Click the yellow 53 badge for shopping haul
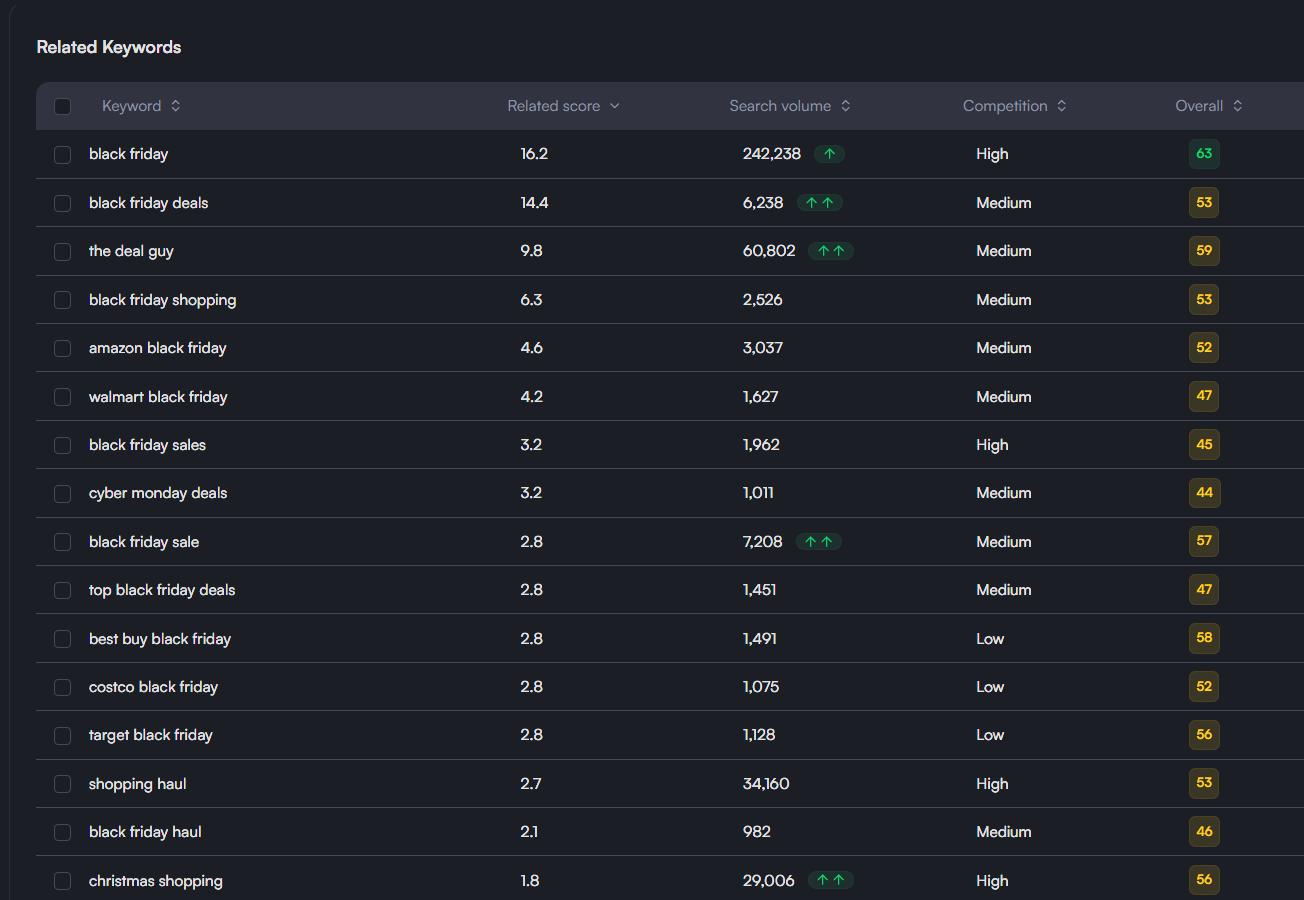1304x900 pixels. [x=1203, y=783]
